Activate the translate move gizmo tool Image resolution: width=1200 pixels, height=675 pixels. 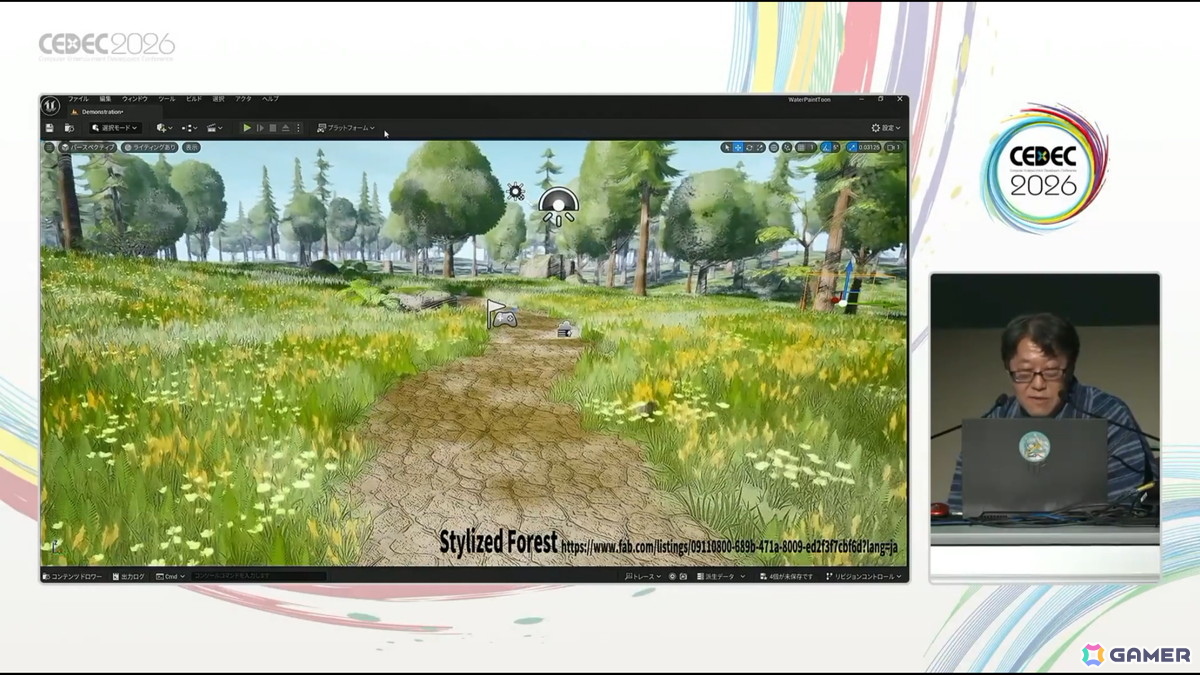(738, 148)
